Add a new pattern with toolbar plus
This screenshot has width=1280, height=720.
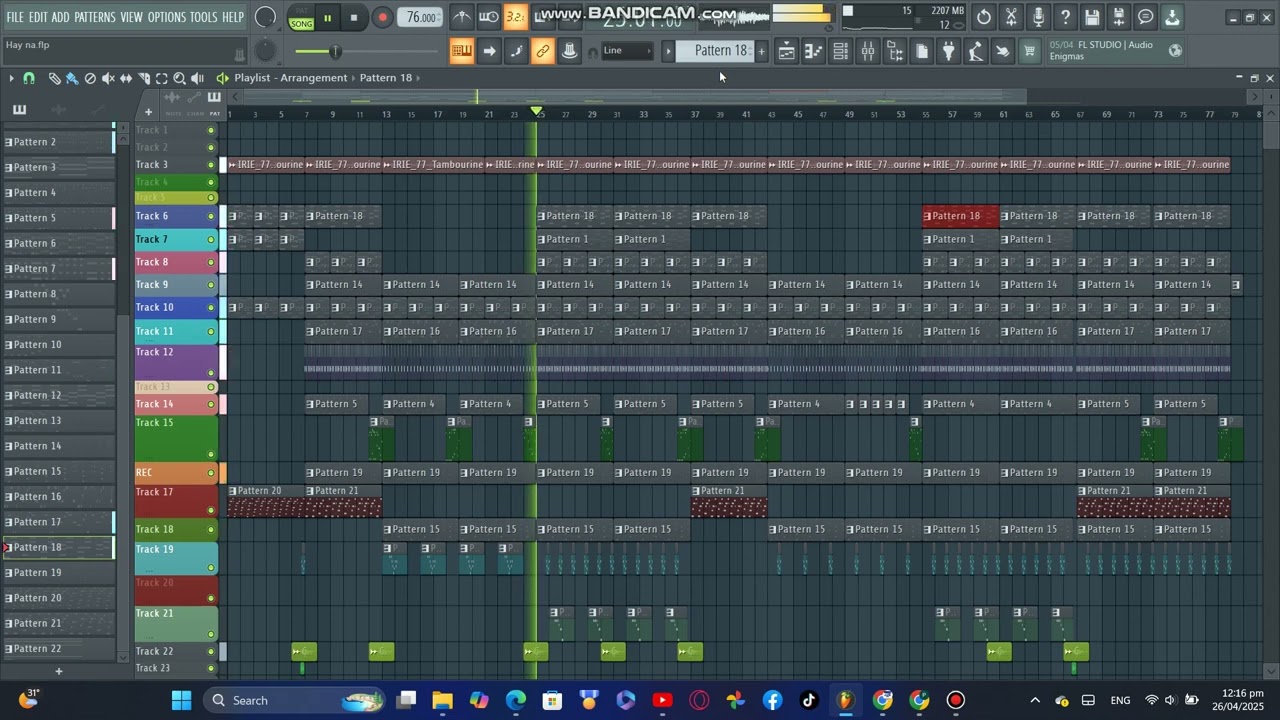[x=761, y=51]
